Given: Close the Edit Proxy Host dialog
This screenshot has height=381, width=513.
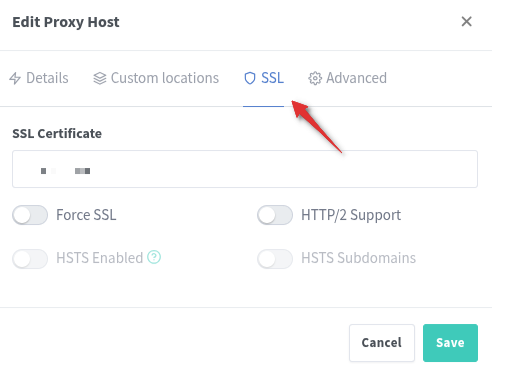Looking at the screenshot, I should pyautogui.click(x=466, y=22).
